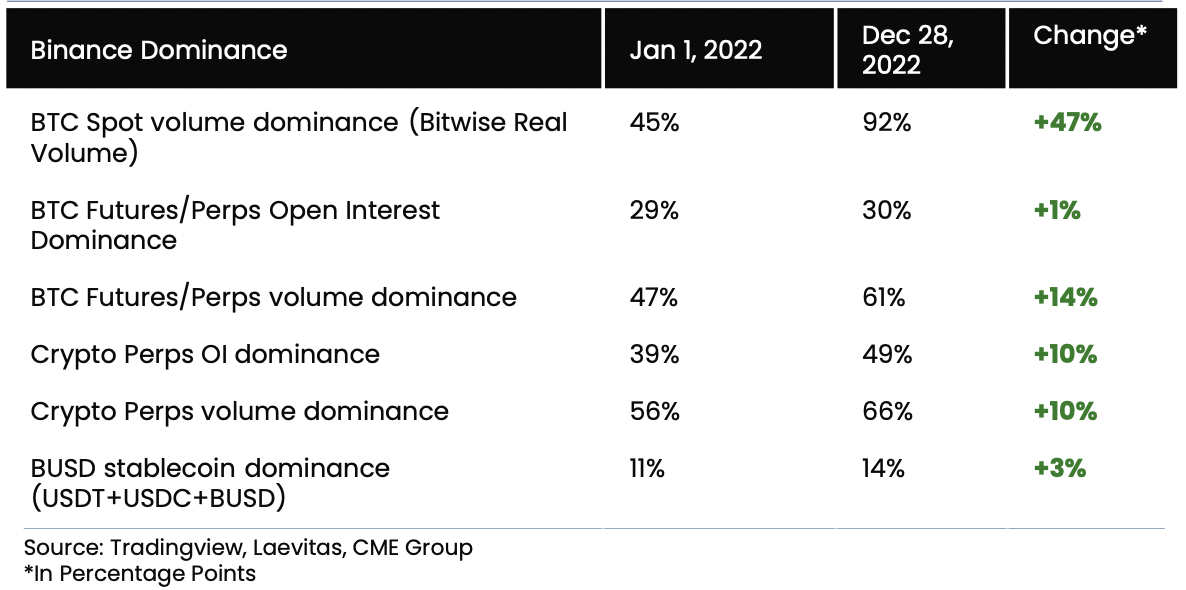
Task: Select the Crypto Perps OI dominance label
Action: tap(205, 354)
